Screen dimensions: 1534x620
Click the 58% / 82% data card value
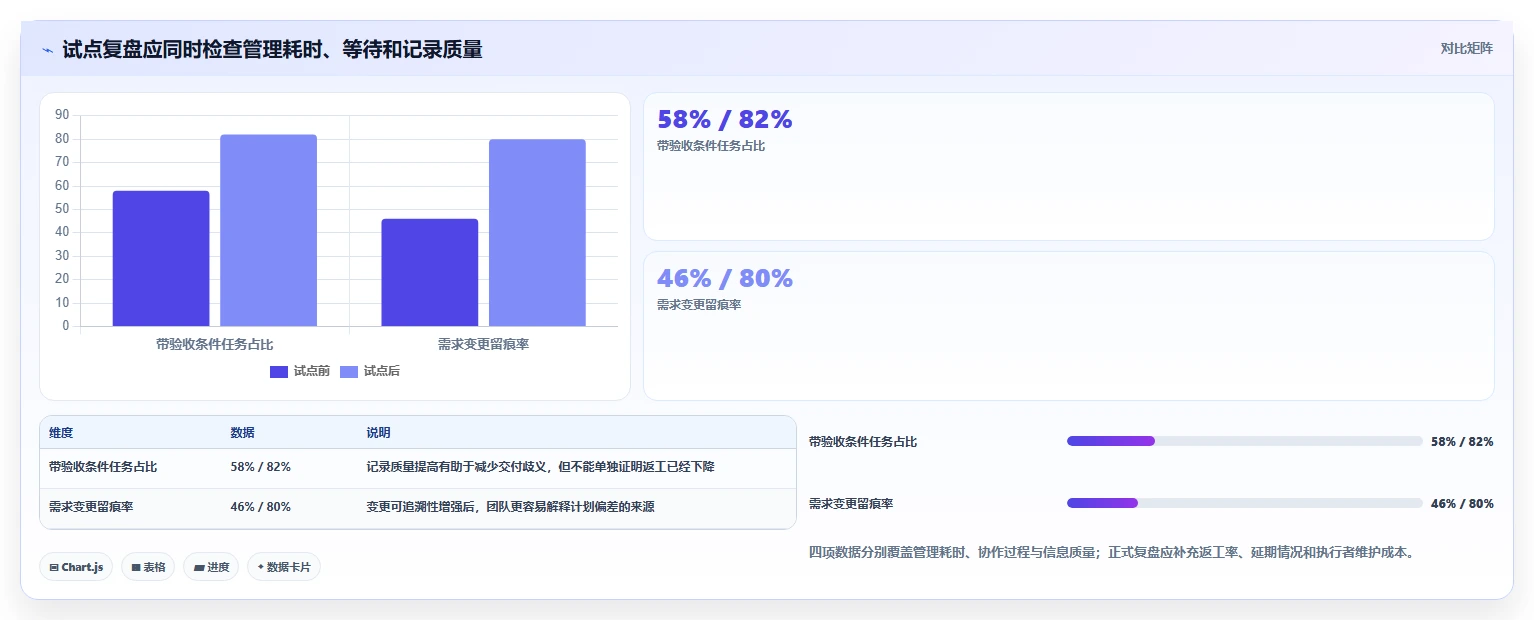click(x=725, y=120)
